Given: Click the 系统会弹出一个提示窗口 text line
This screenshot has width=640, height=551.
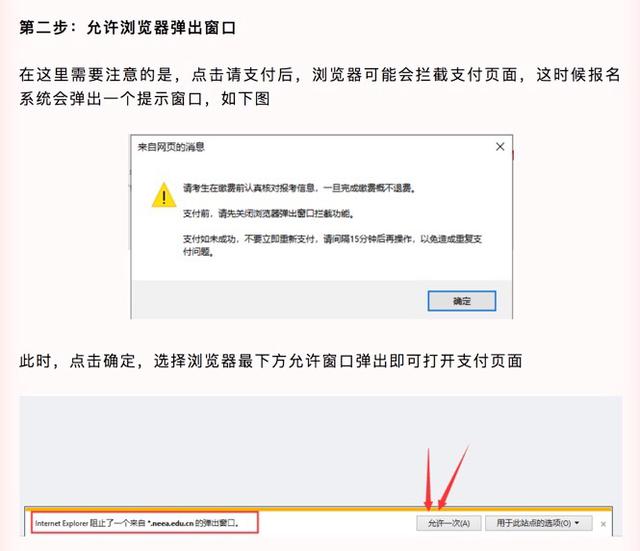Looking at the screenshot, I should [144, 98].
